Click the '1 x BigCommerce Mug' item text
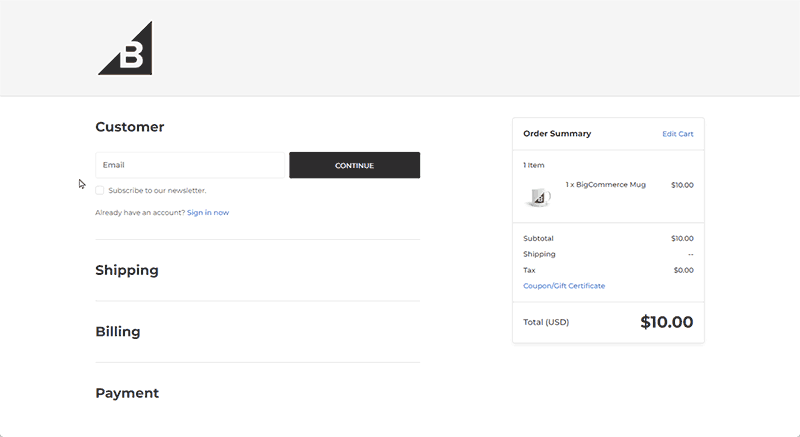800x437 pixels. tap(605, 185)
